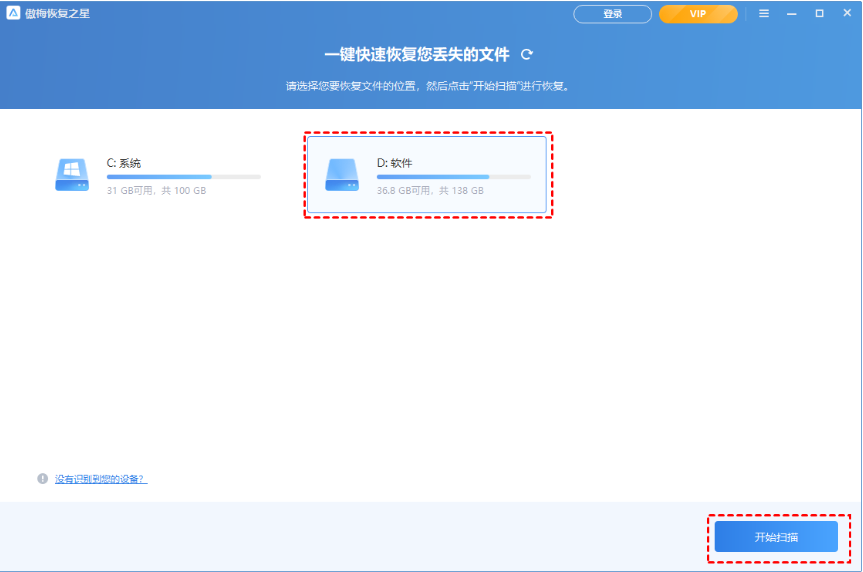
Task: Click the 傲梅恢复之星 app logo icon
Action: tap(13, 13)
